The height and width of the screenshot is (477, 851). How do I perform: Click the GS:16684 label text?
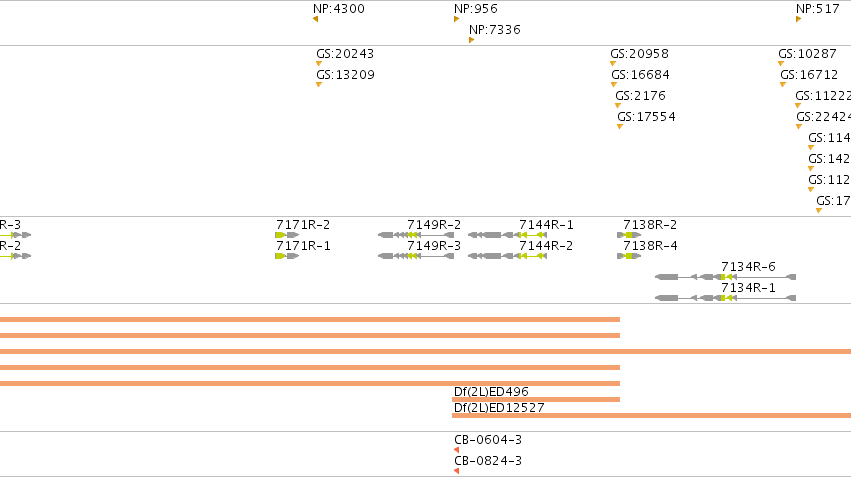pyautogui.click(x=640, y=75)
